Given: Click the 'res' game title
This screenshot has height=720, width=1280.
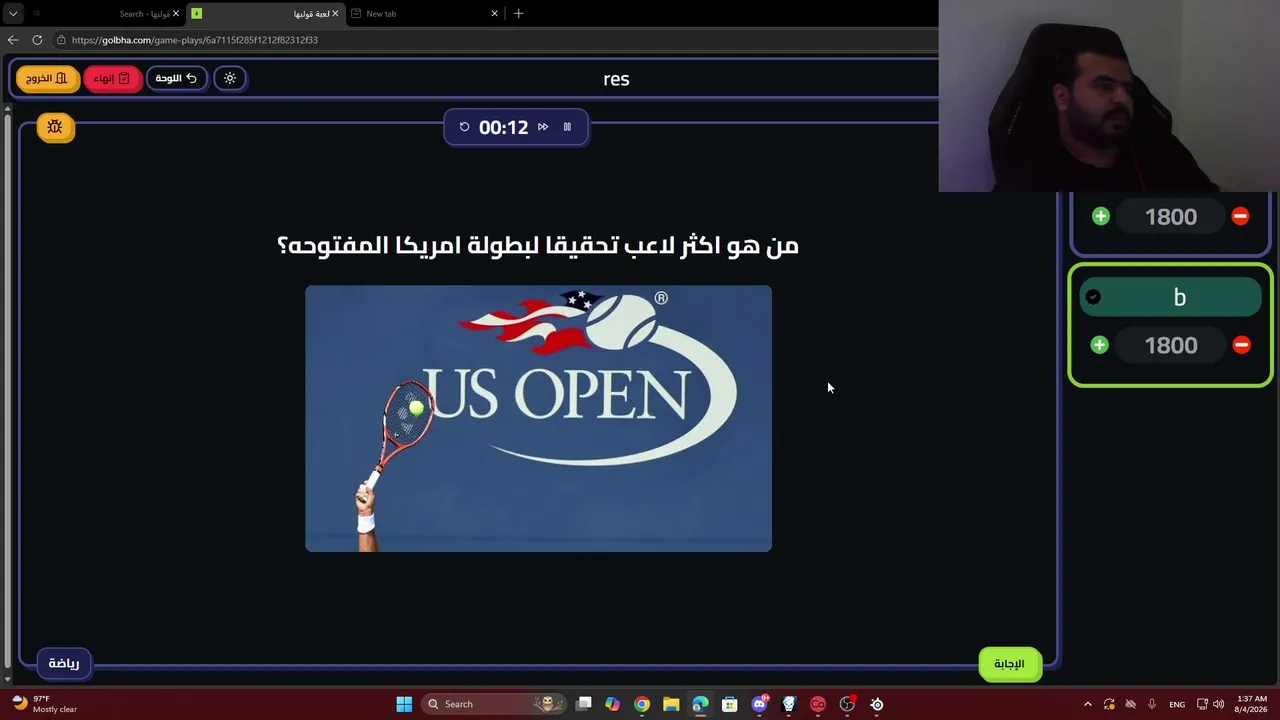Looking at the screenshot, I should point(616,79).
